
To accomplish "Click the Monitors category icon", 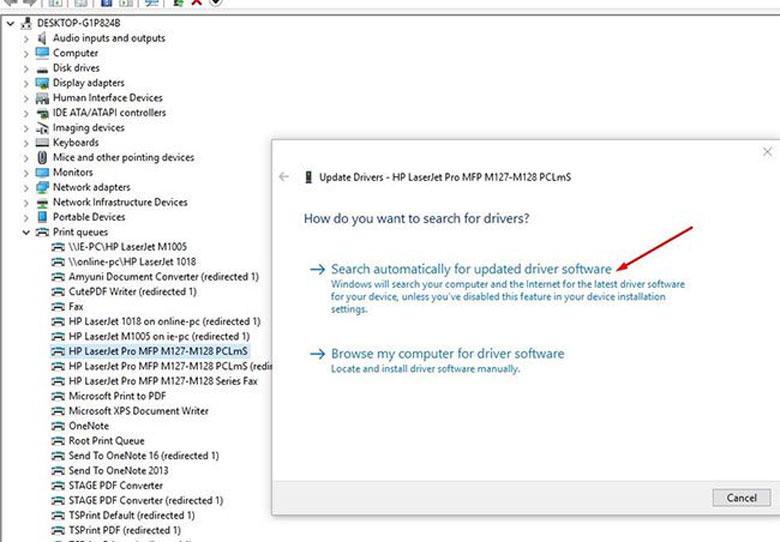I will click(x=42, y=172).
